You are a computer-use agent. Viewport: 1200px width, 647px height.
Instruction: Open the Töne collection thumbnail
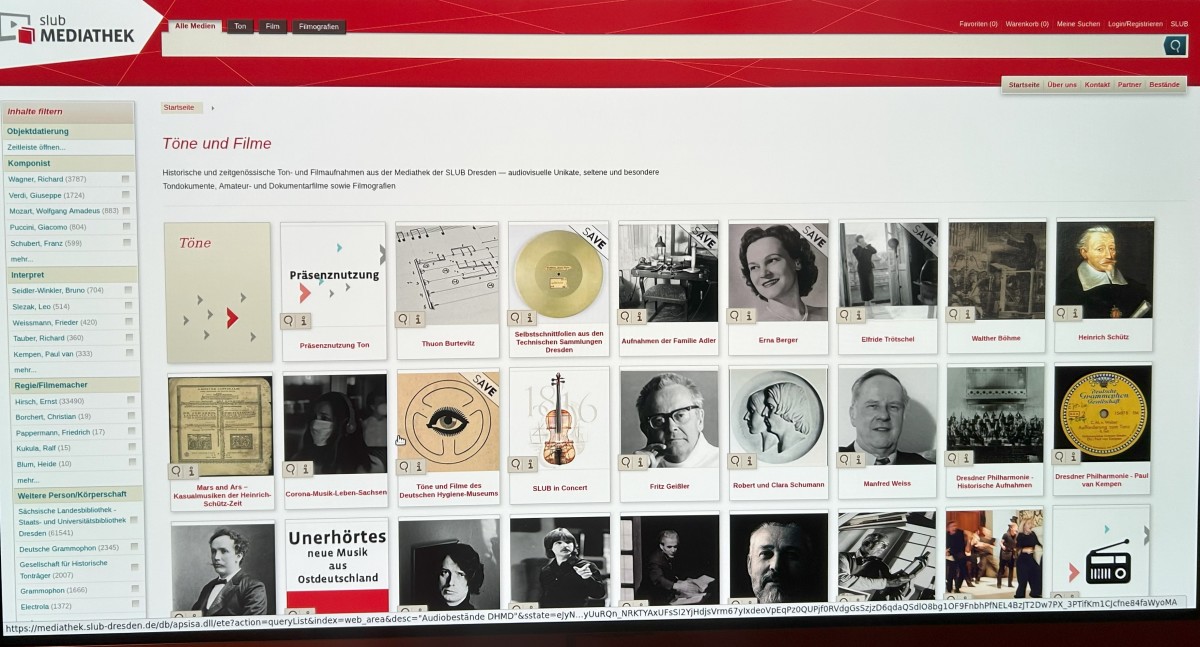218,292
